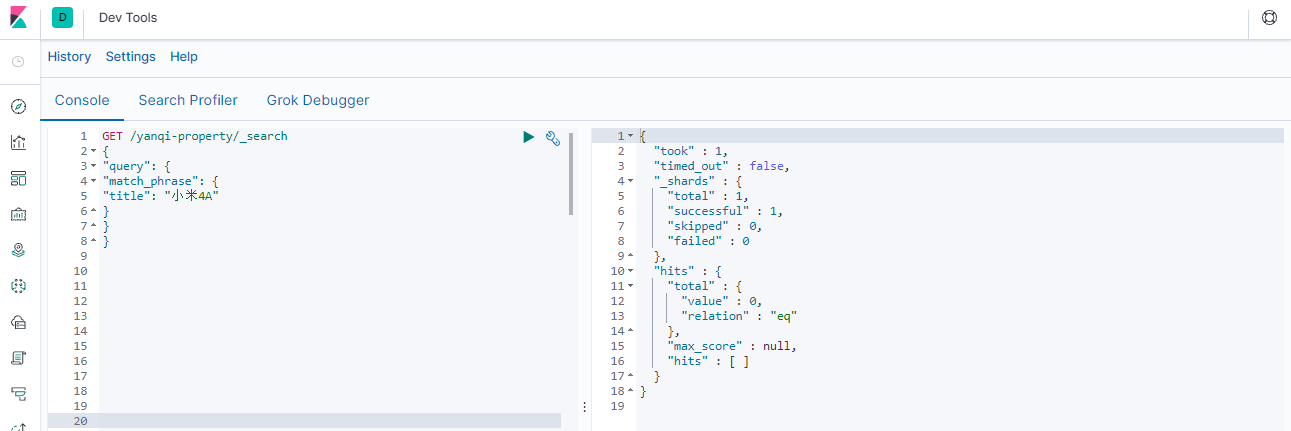
Task: Collapse "_shards" object in response
Action: tap(630, 181)
